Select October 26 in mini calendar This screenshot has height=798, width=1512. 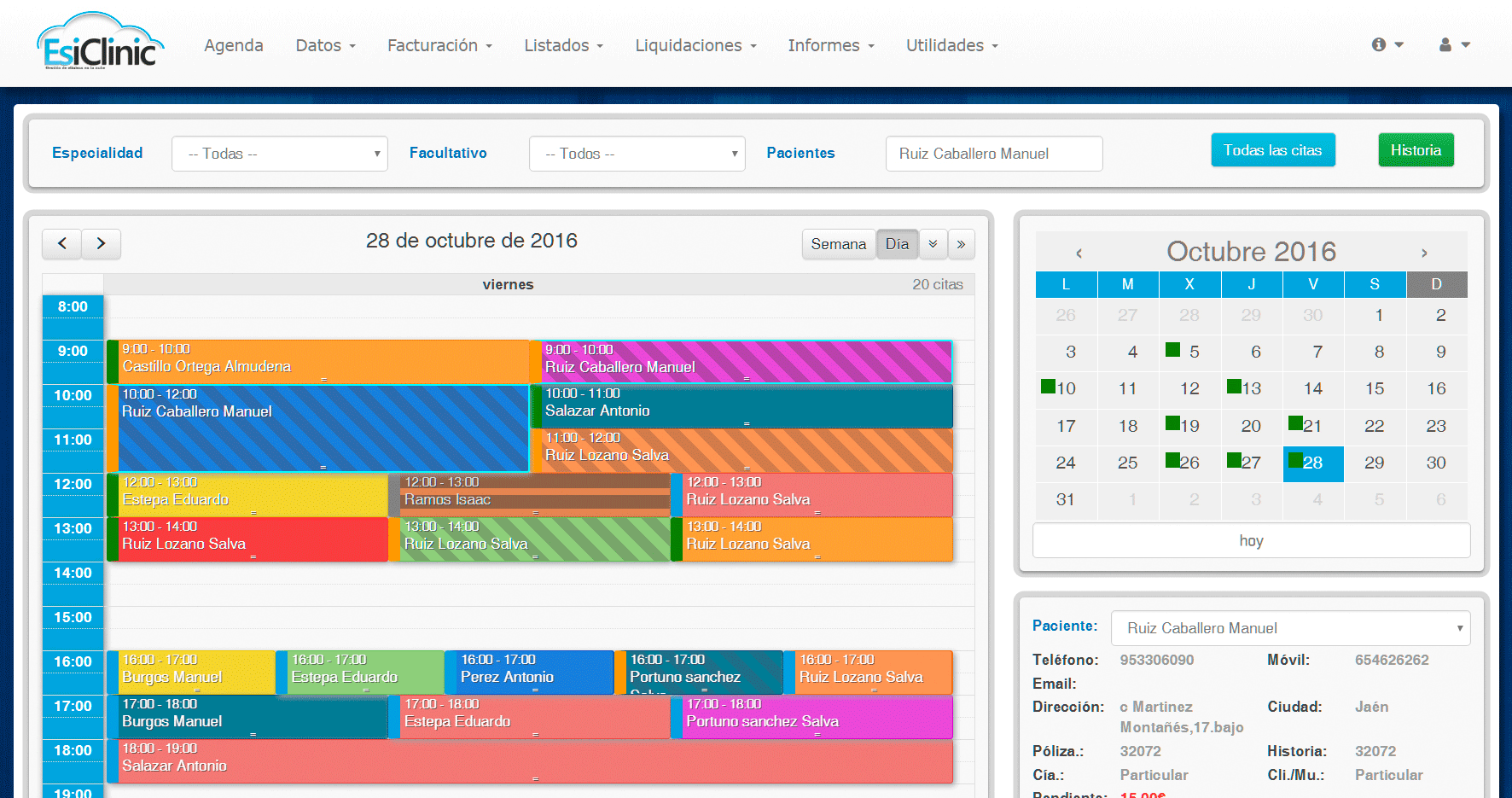(1189, 463)
